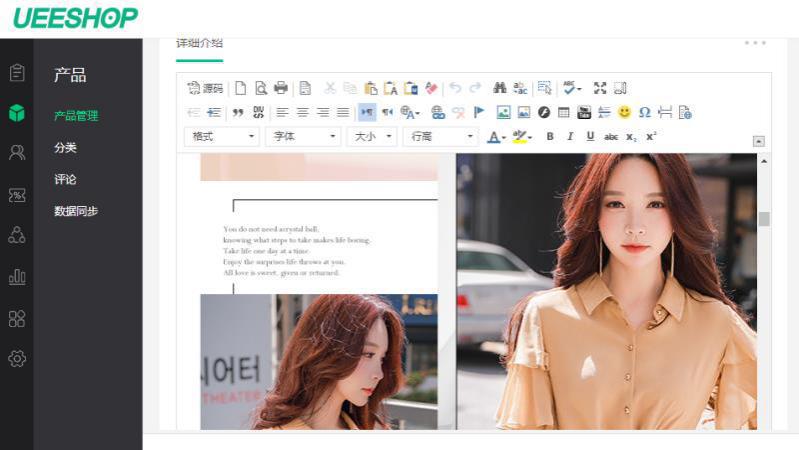Open the 字体 font dropdown
799x450 pixels.
[304, 137]
